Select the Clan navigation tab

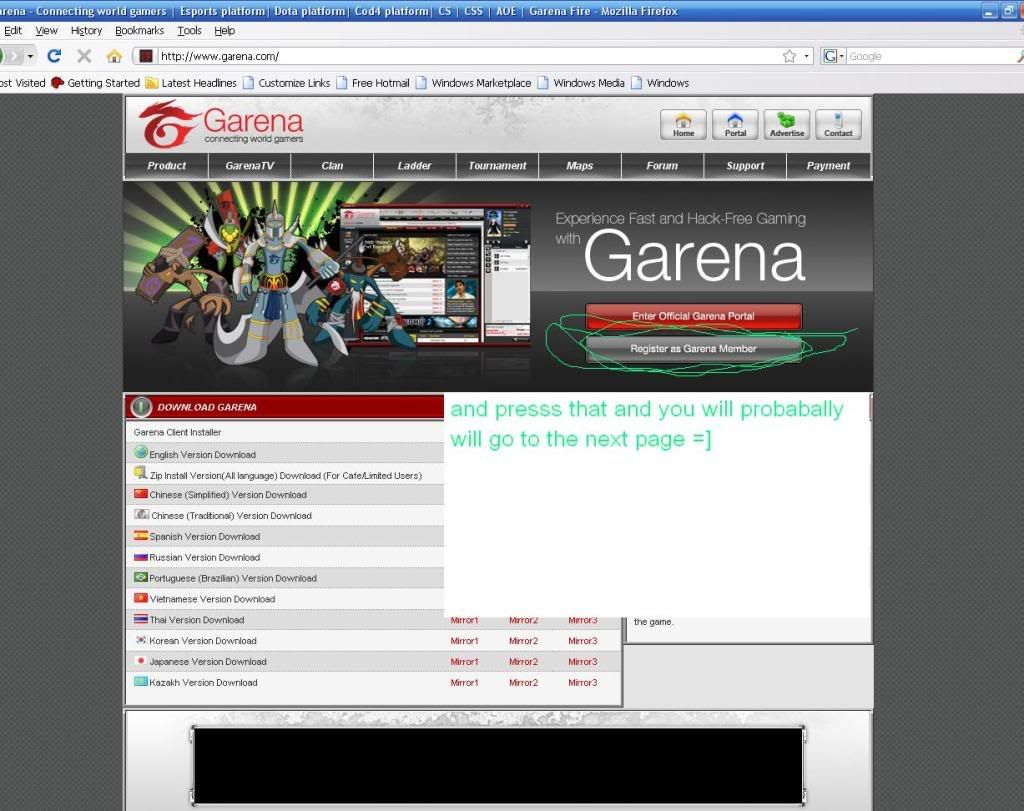pyautogui.click(x=332, y=166)
